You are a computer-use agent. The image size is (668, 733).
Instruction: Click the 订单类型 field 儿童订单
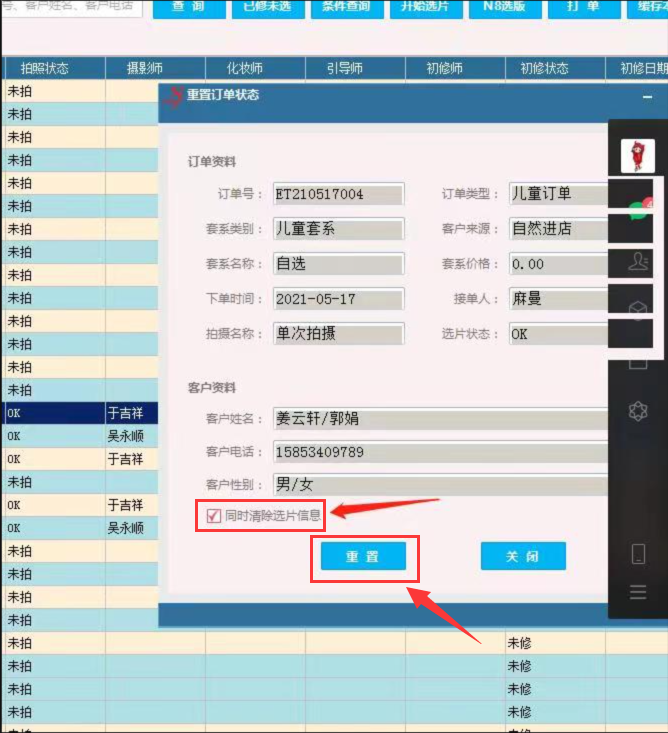(x=559, y=194)
